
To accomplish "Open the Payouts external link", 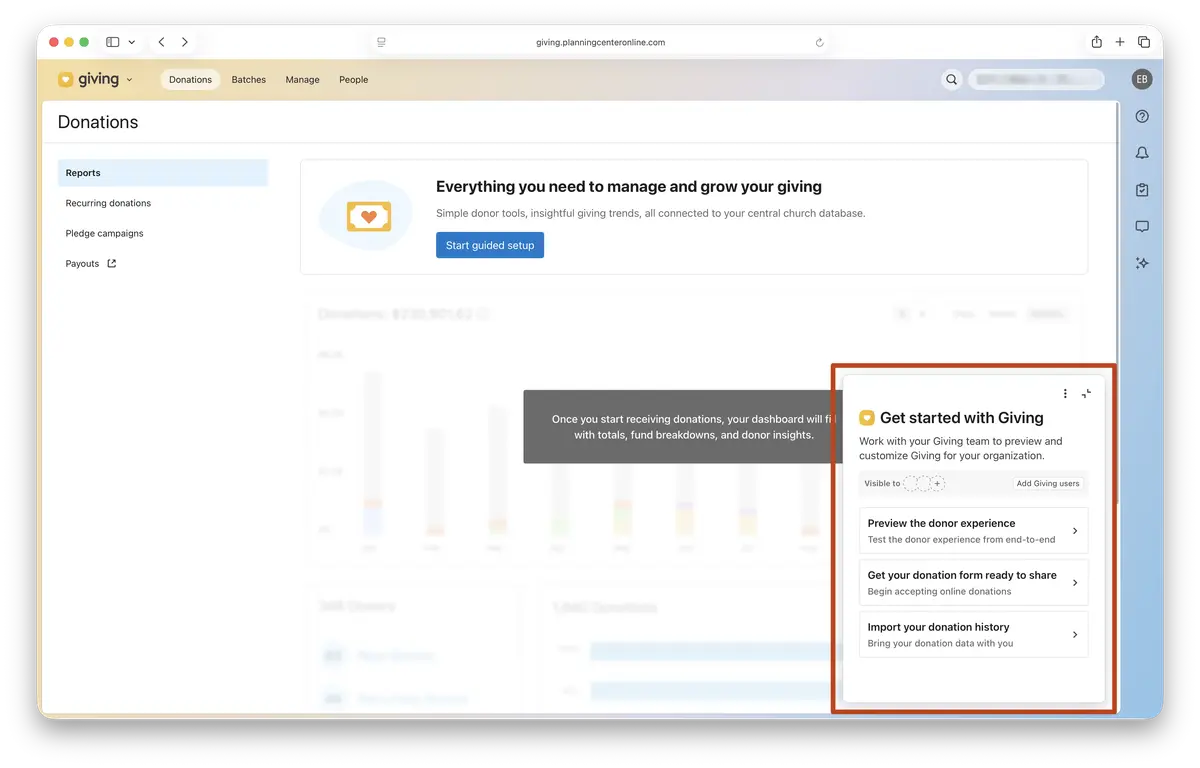I will tap(91, 264).
